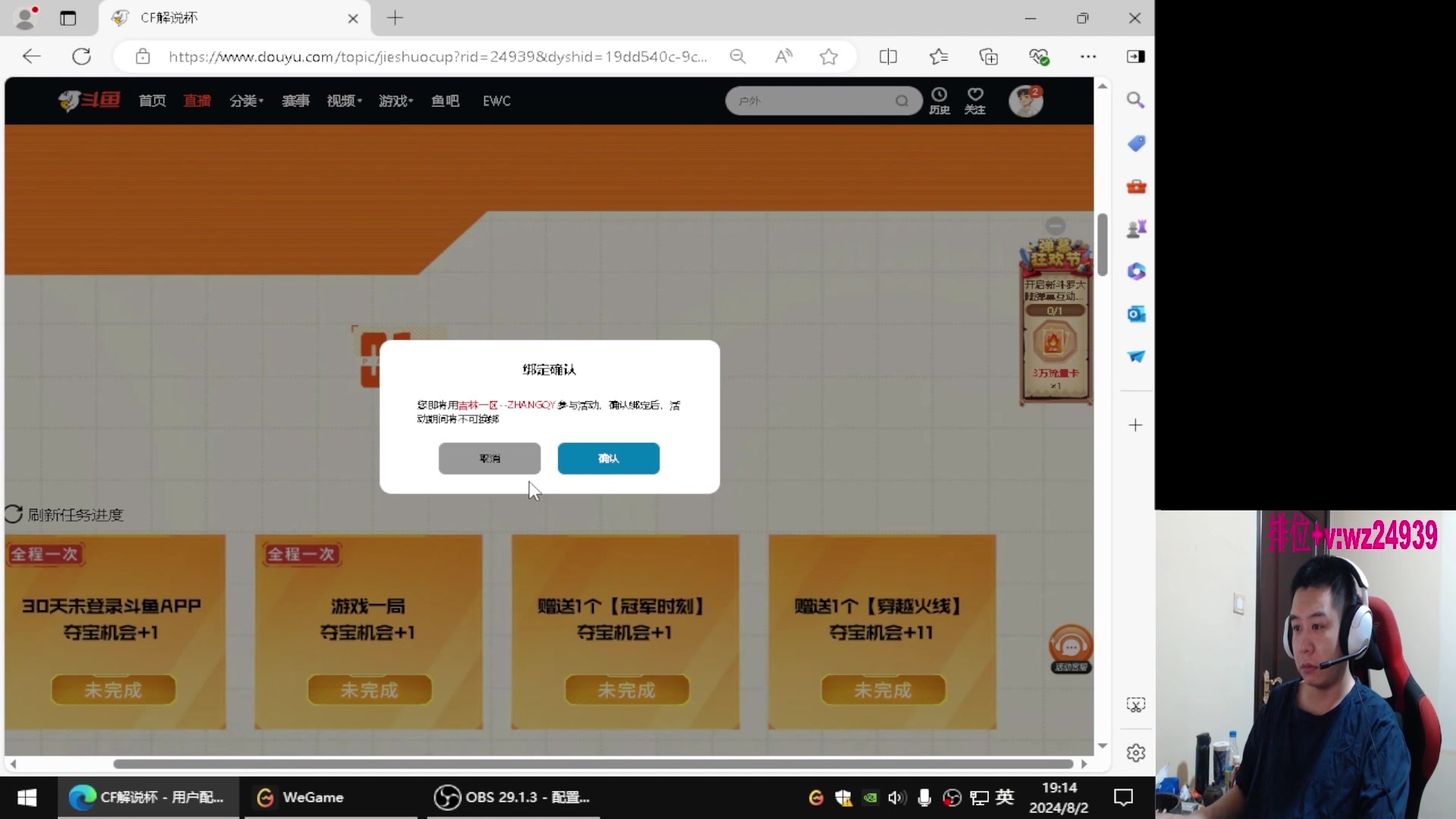Toggle the address bar favorites star

click(x=829, y=56)
